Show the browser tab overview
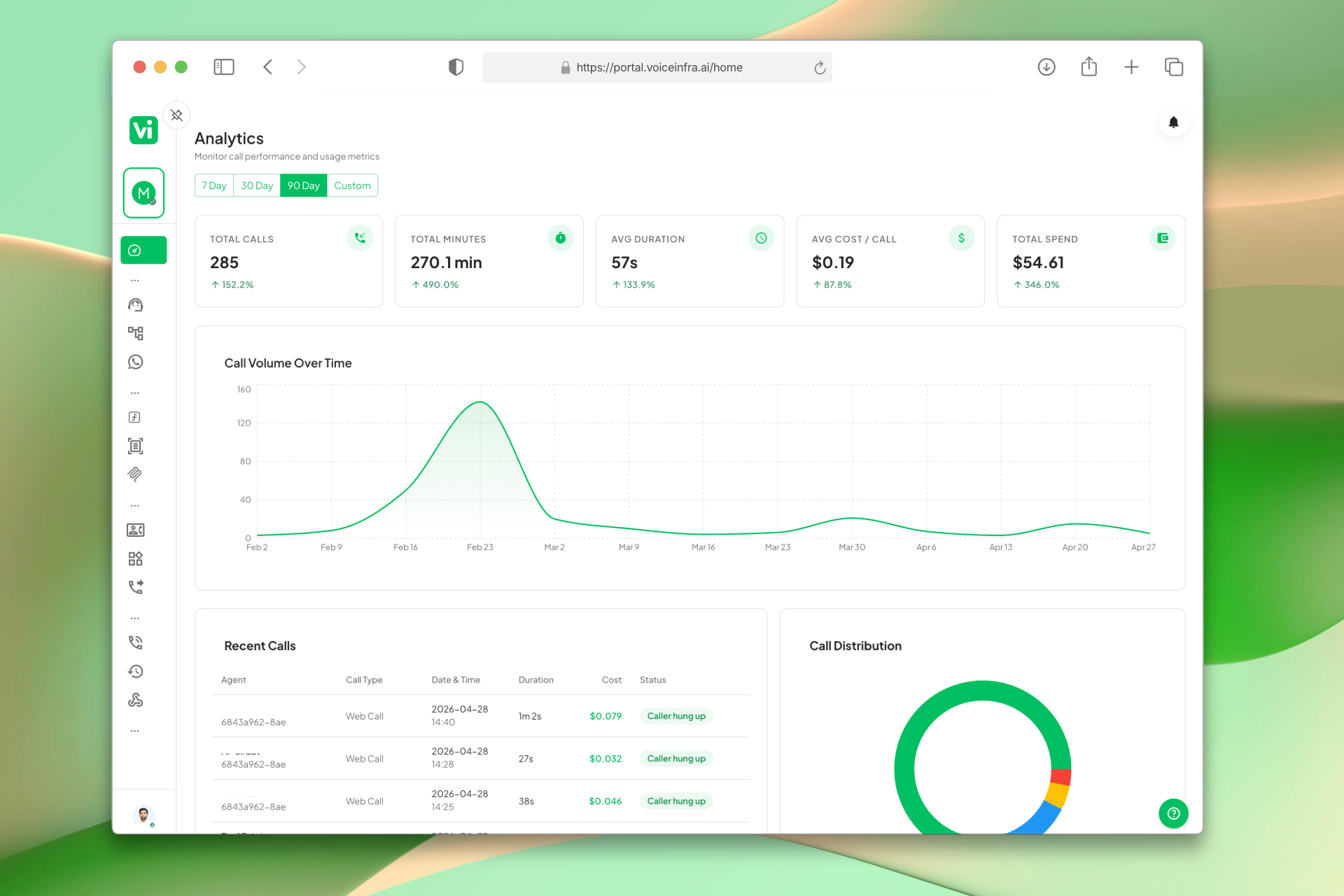Image resolution: width=1344 pixels, height=896 pixels. pyautogui.click(x=1174, y=67)
